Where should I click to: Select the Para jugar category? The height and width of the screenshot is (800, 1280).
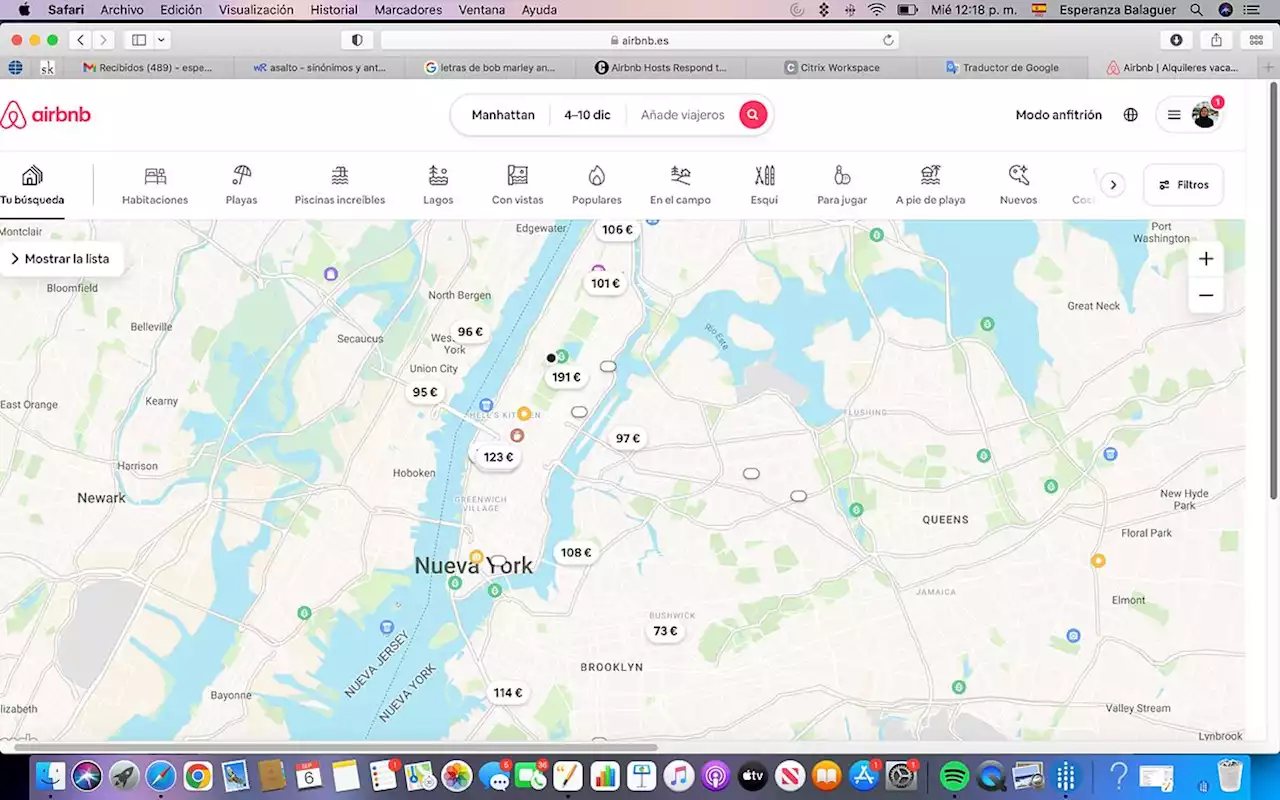click(842, 186)
